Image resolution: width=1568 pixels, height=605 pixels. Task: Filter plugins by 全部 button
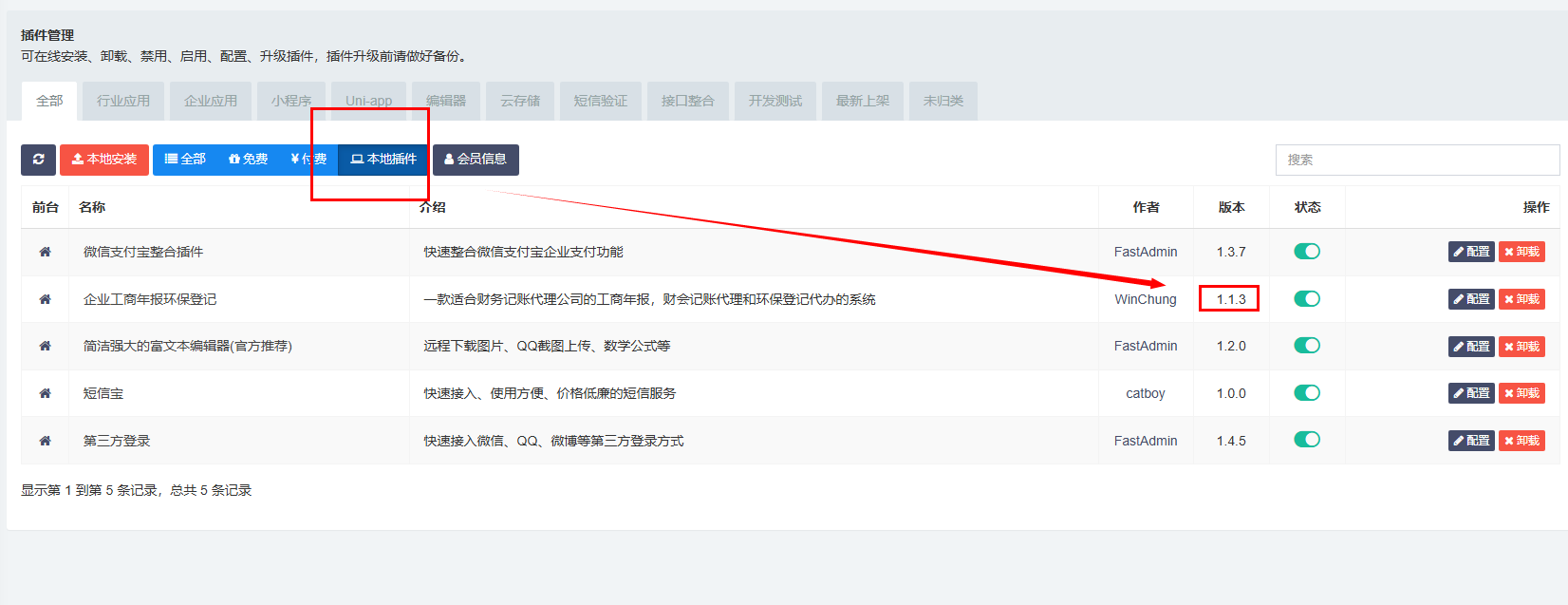click(x=185, y=160)
